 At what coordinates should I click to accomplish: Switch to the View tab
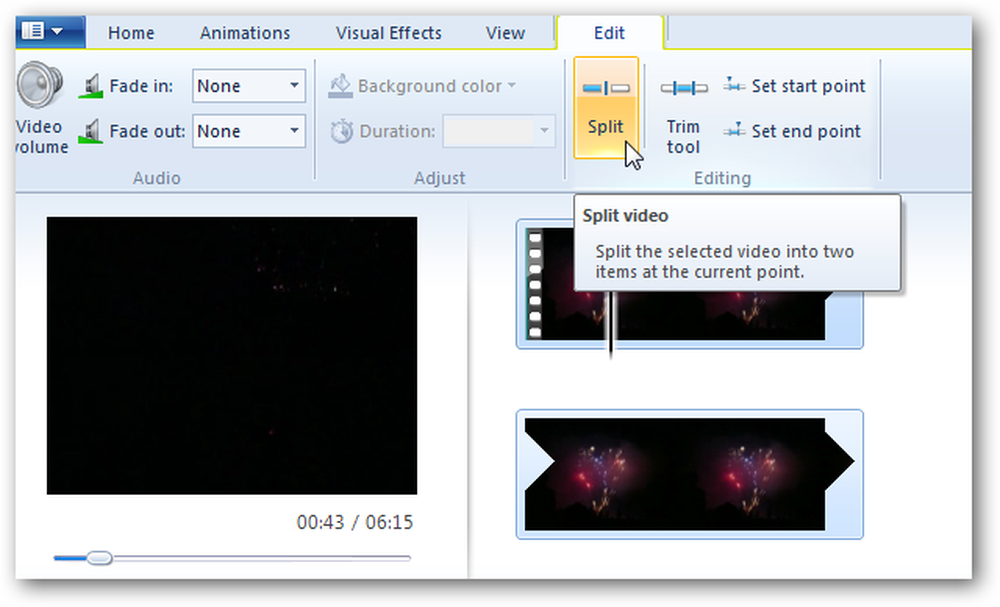point(505,33)
